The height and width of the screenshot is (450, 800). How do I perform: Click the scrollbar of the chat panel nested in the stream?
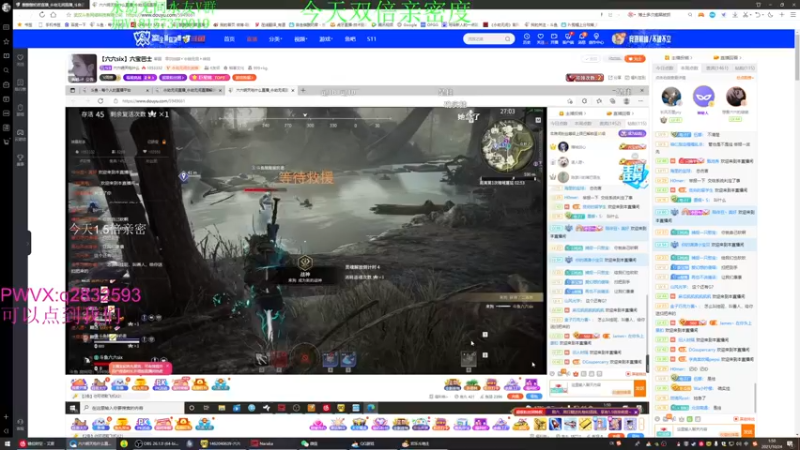[647, 334]
